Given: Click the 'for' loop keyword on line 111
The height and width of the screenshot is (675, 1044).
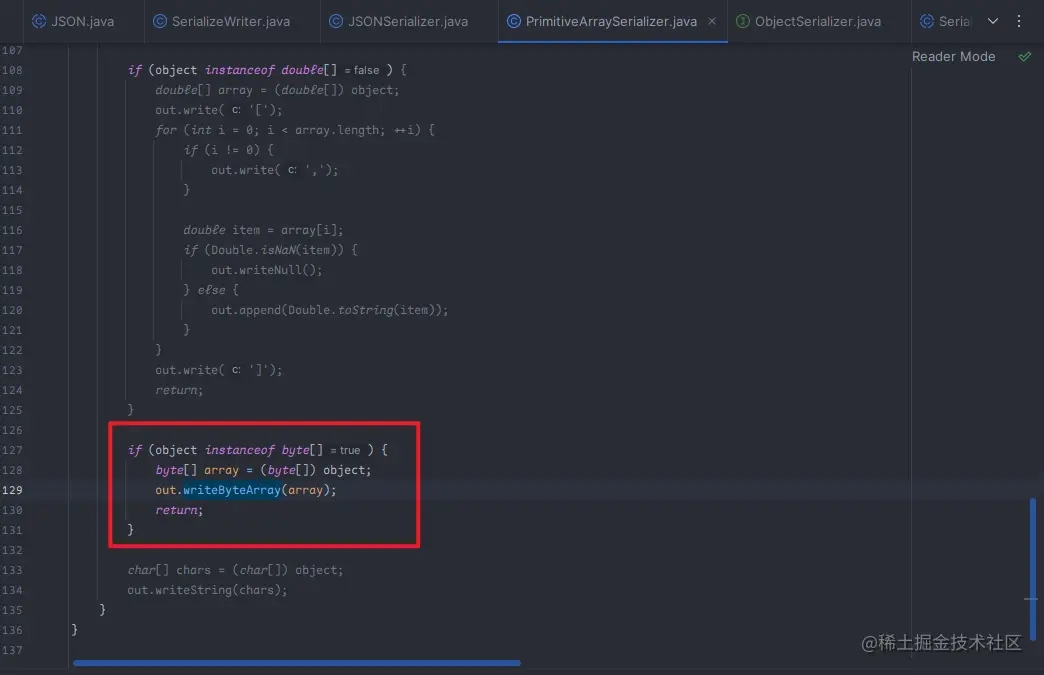Looking at the screenshot, I should [166, 130].
